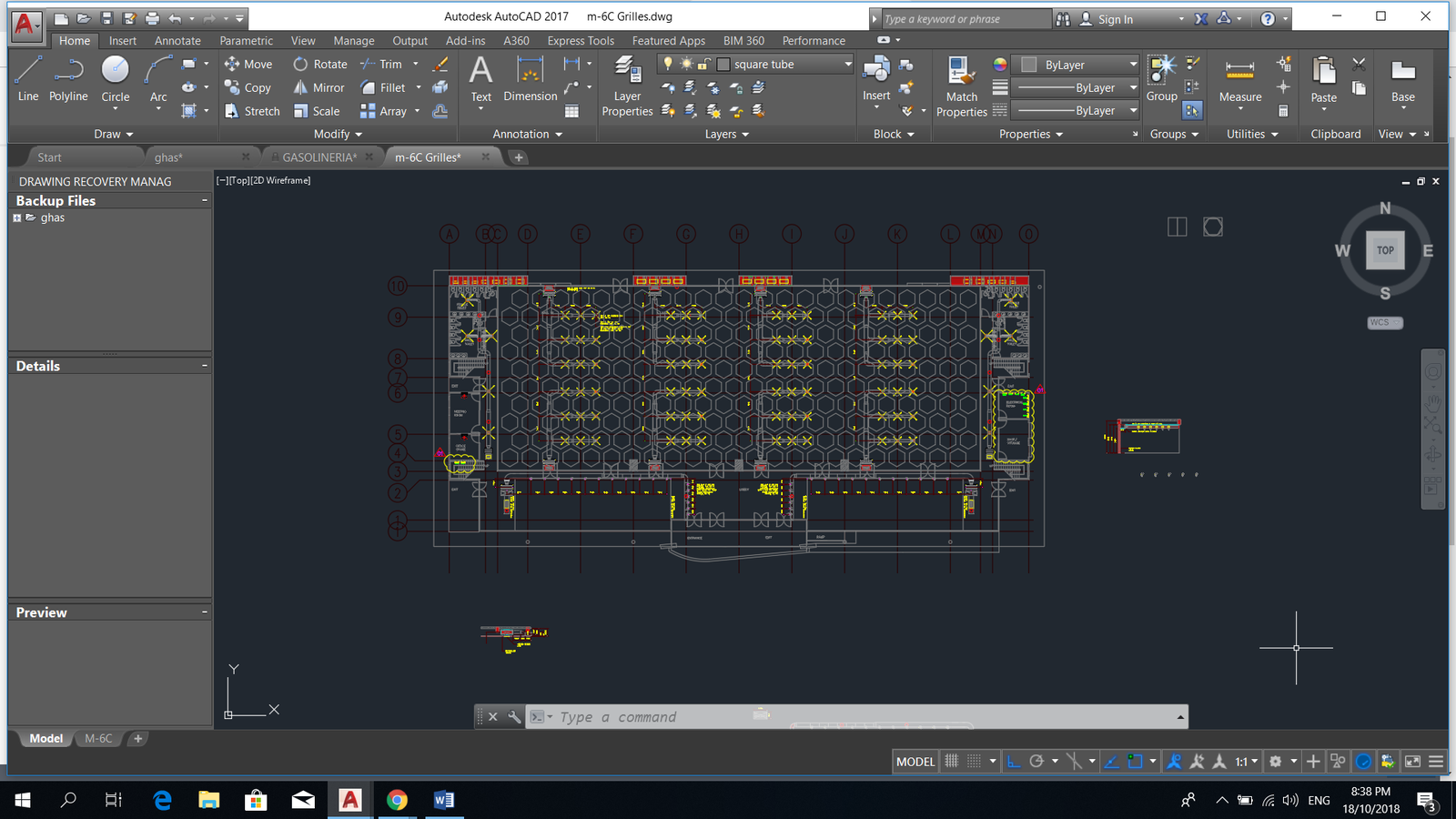
Task: Open the ByLayer object color dropdown
Action: (x=1132, y=65)
